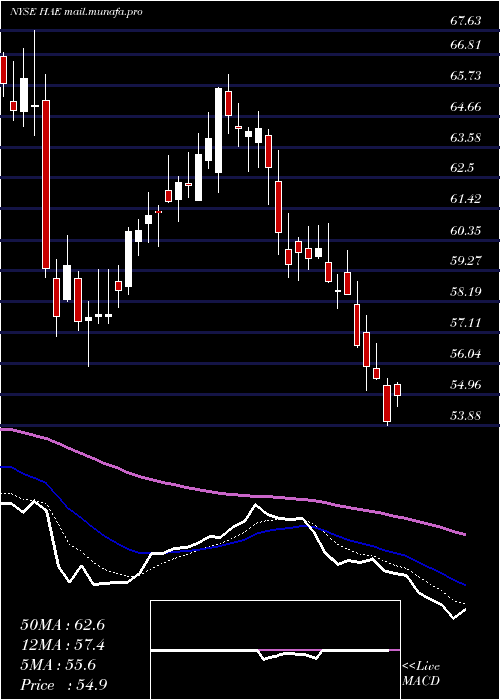Click the 58.19 price level label
Image resolution: width=500 pixels, height=700 pixels.
click(x=465, y=292)
